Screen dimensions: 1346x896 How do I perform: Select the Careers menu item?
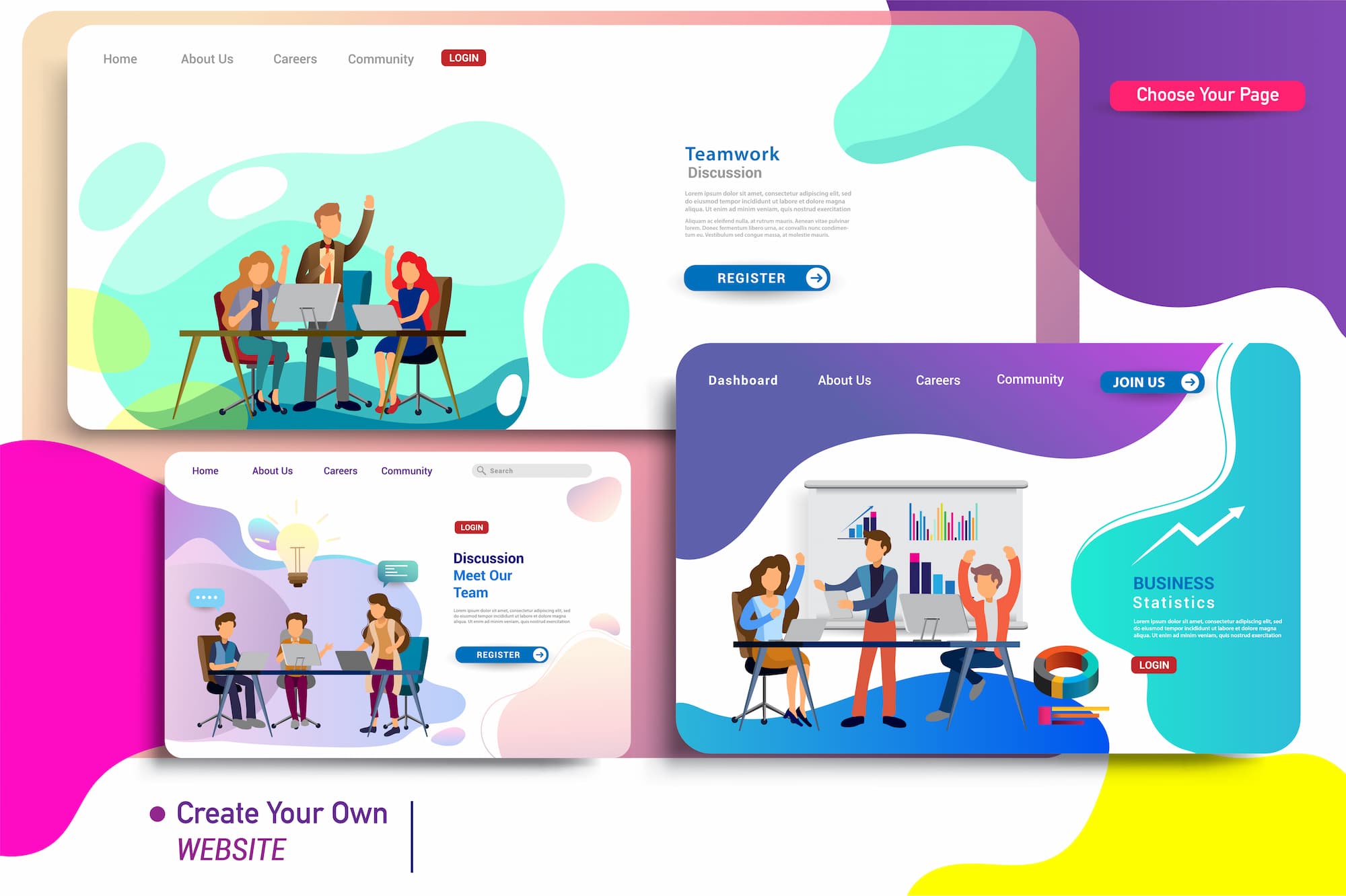click(x=294, y=58)
